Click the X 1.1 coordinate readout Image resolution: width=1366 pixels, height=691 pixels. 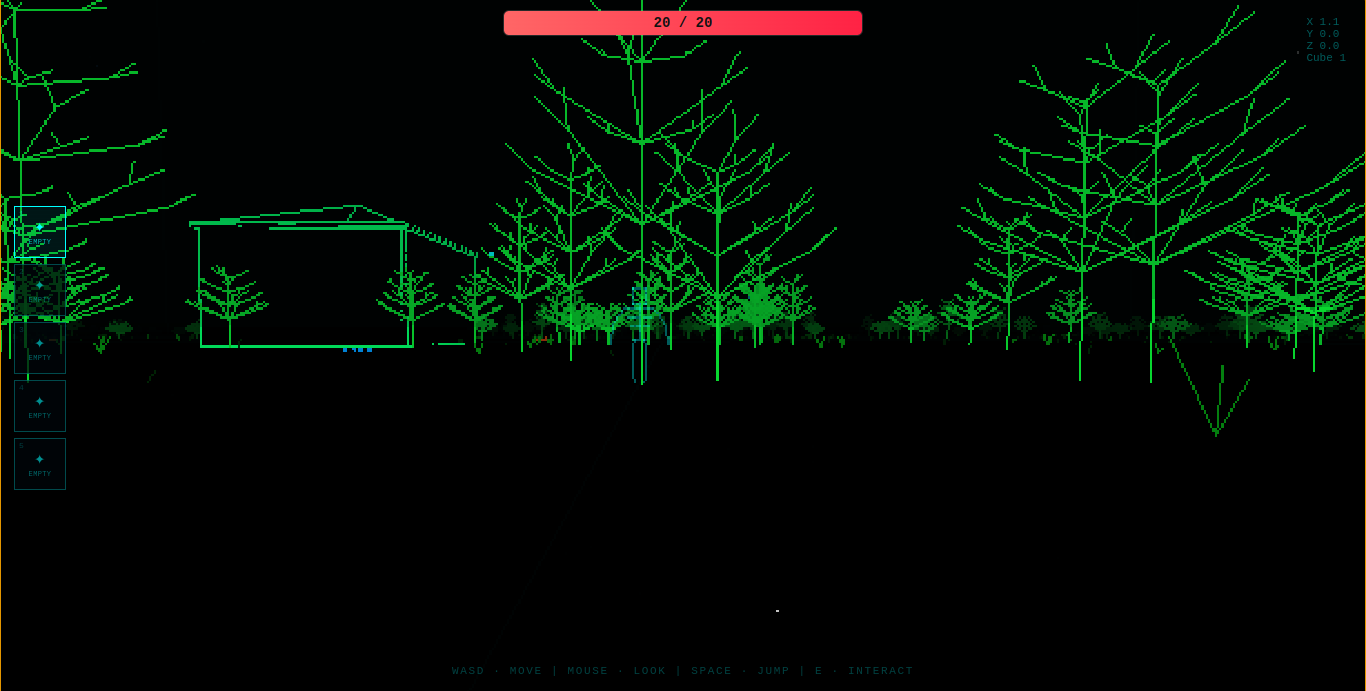click(x=1322, y=22)
